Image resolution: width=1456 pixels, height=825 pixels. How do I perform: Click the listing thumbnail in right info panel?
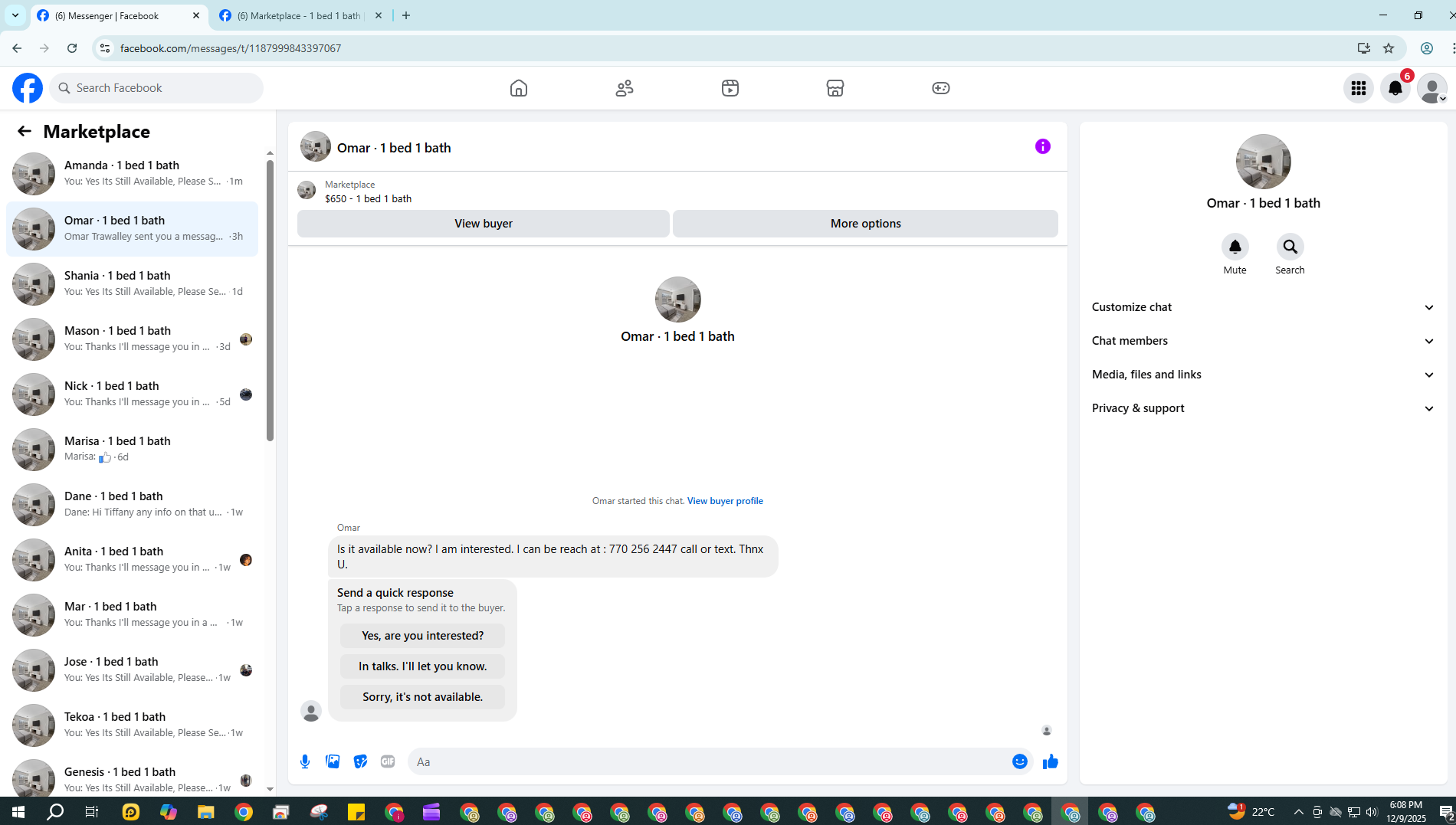click(1264, 162)
